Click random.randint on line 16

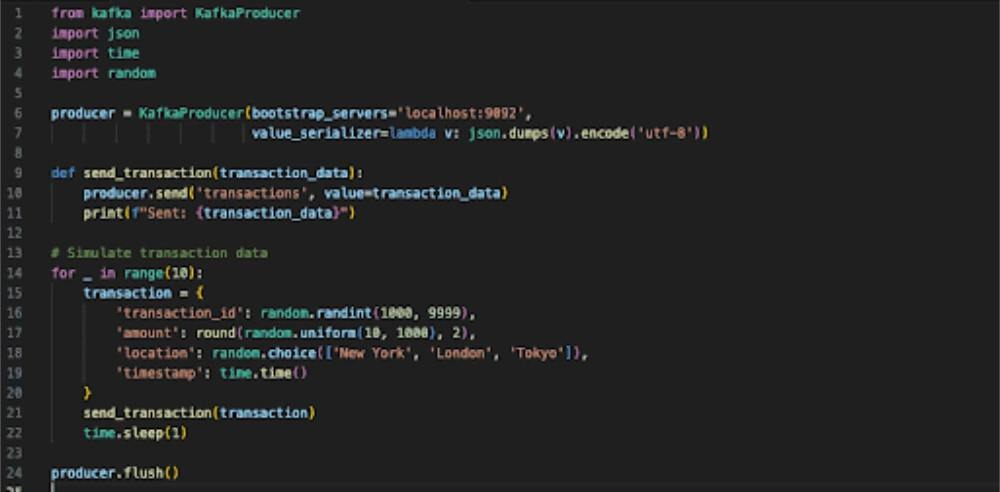coord(316,313)
